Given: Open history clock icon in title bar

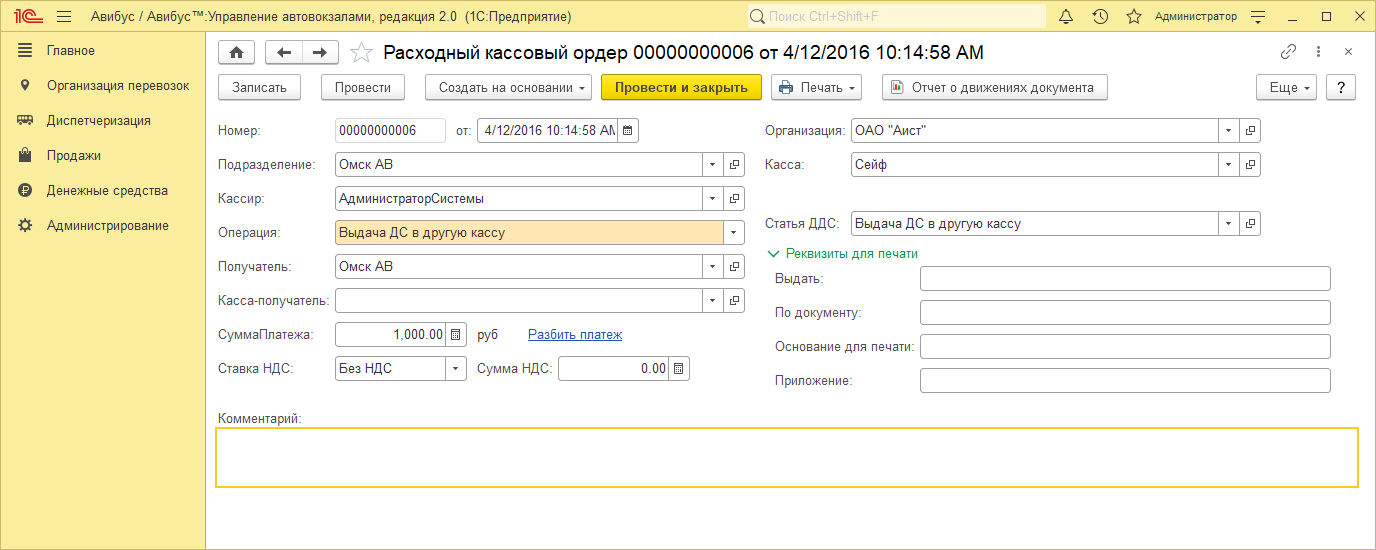Looking at the screenshot, I should (1100, 17).
